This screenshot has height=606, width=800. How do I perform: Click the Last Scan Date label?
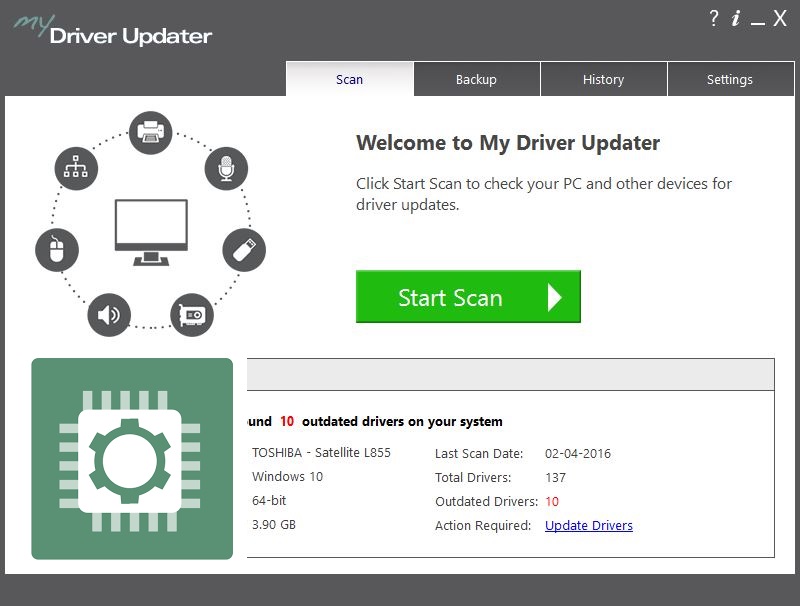pyautogui.click(x=479, y=453)
